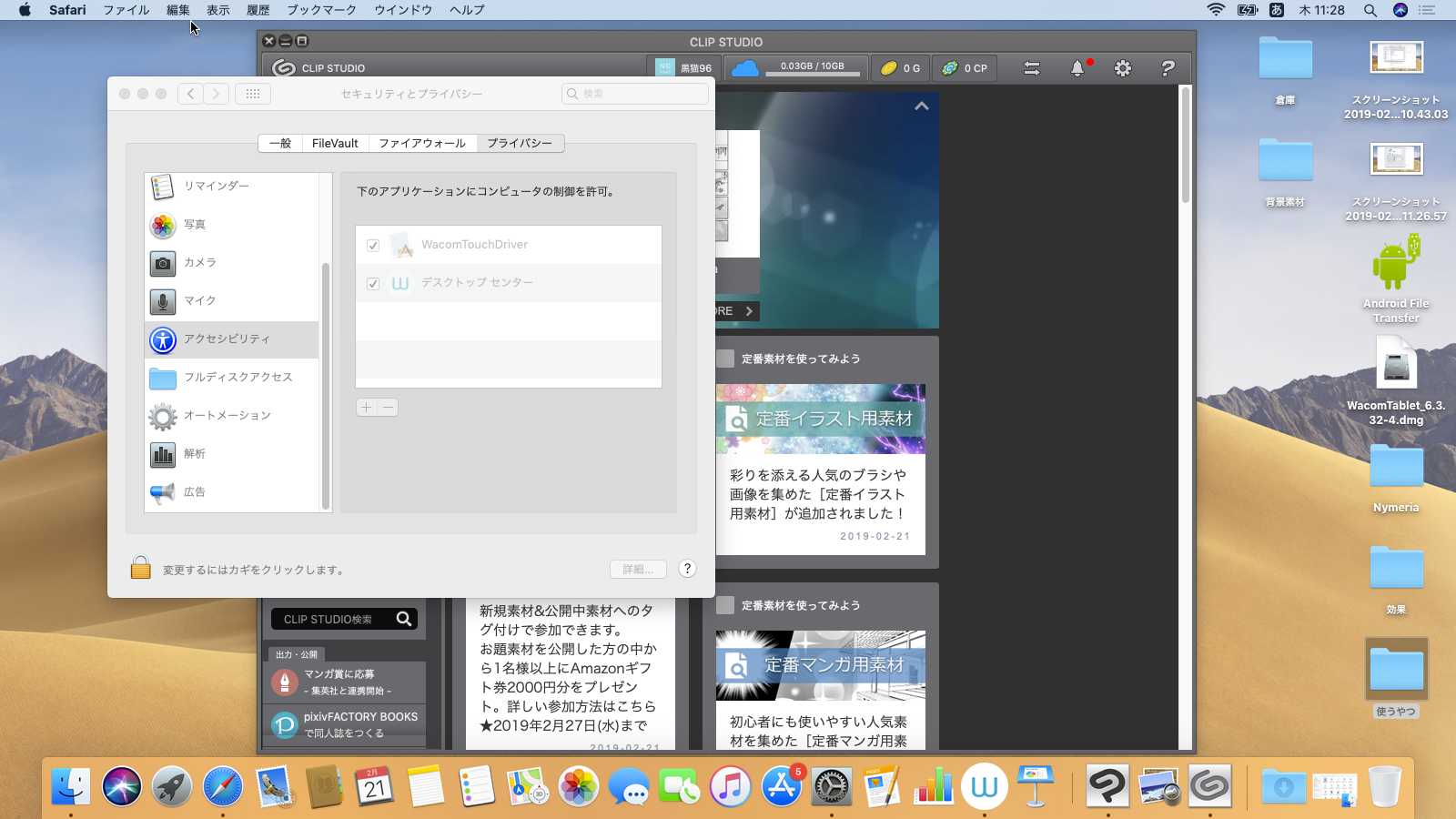Click the privacy category list scrollbar

click(325, 385)
